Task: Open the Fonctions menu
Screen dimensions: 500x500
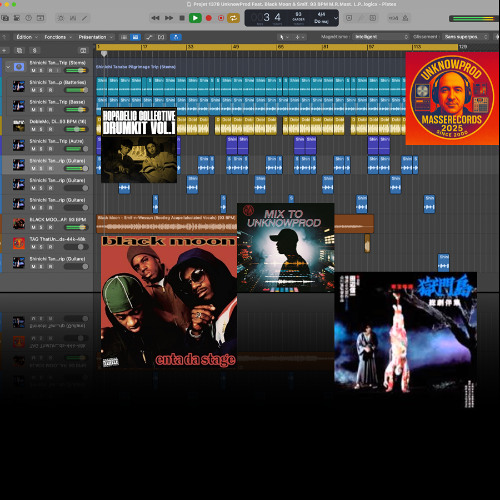Action: pos(58,37)
